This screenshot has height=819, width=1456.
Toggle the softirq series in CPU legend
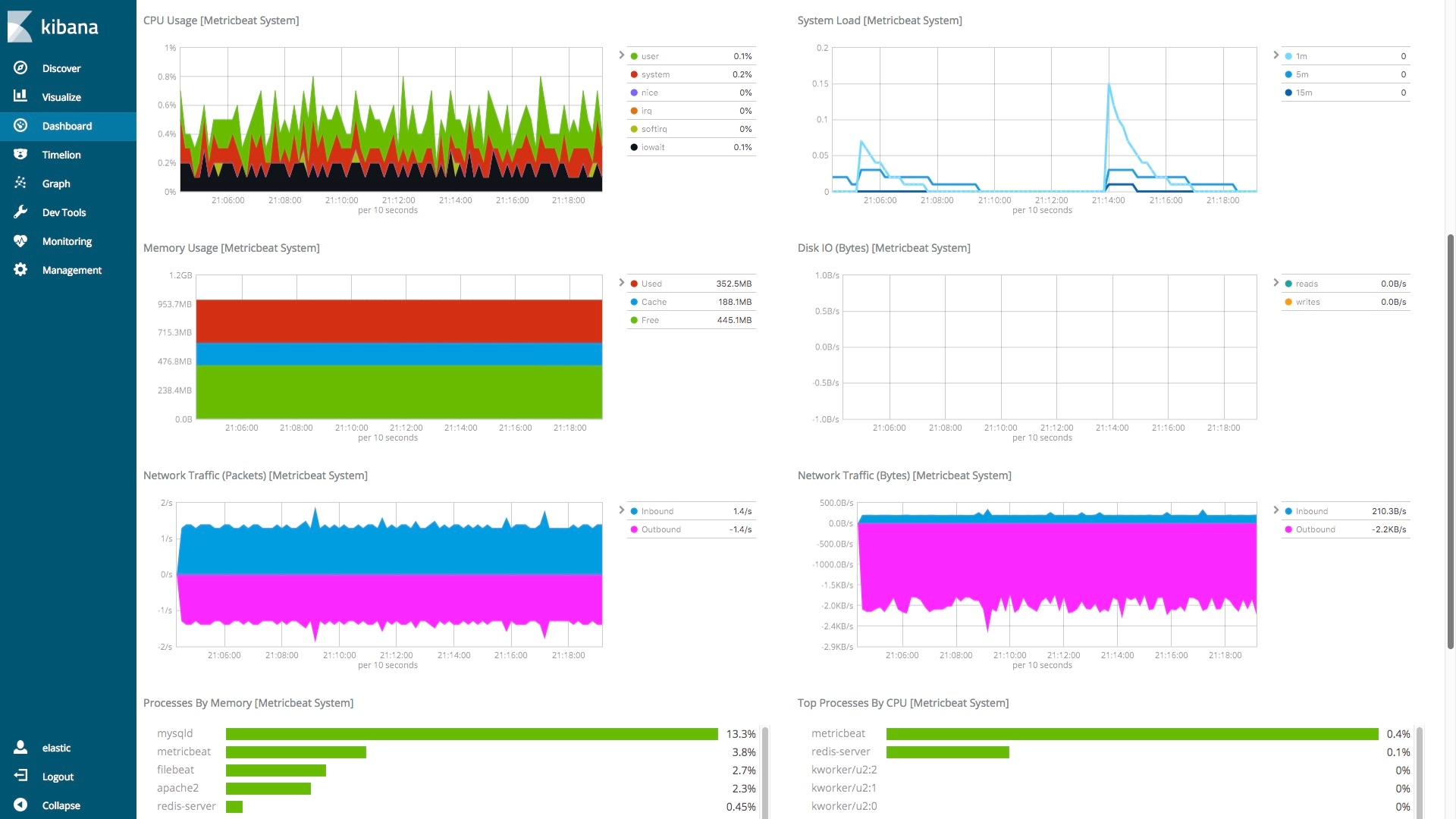(692, 129)
